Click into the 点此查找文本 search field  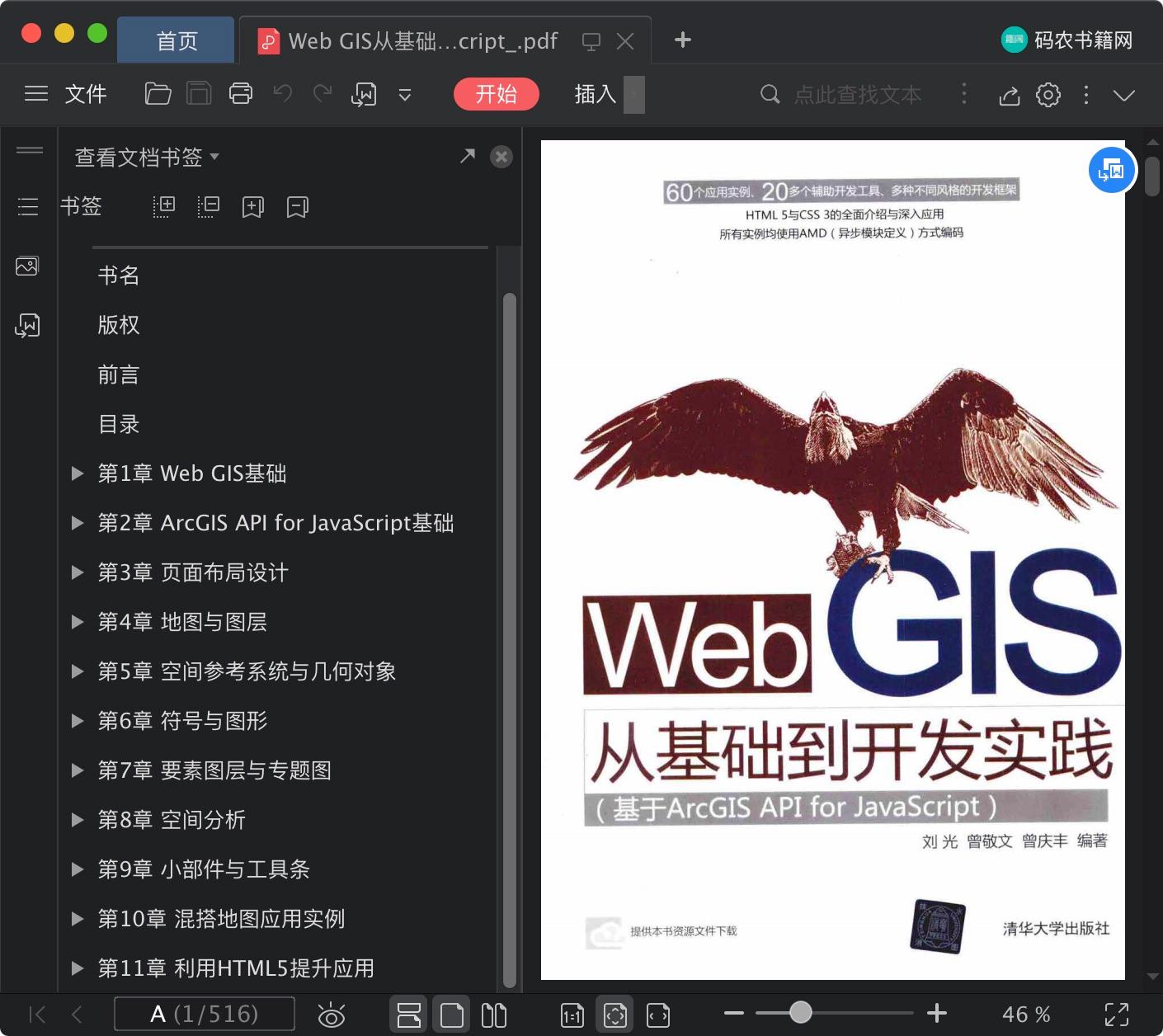coord(858,95)
